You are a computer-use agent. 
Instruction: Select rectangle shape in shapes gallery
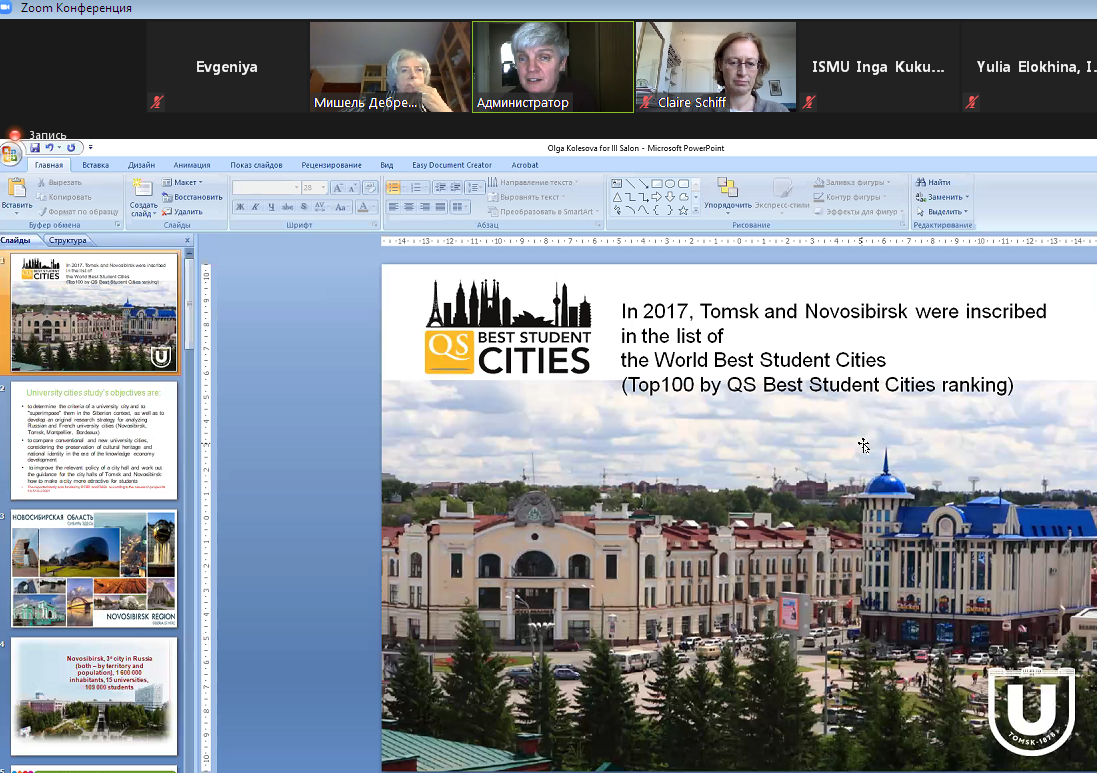pyautogui.click(x=656, y=183)
